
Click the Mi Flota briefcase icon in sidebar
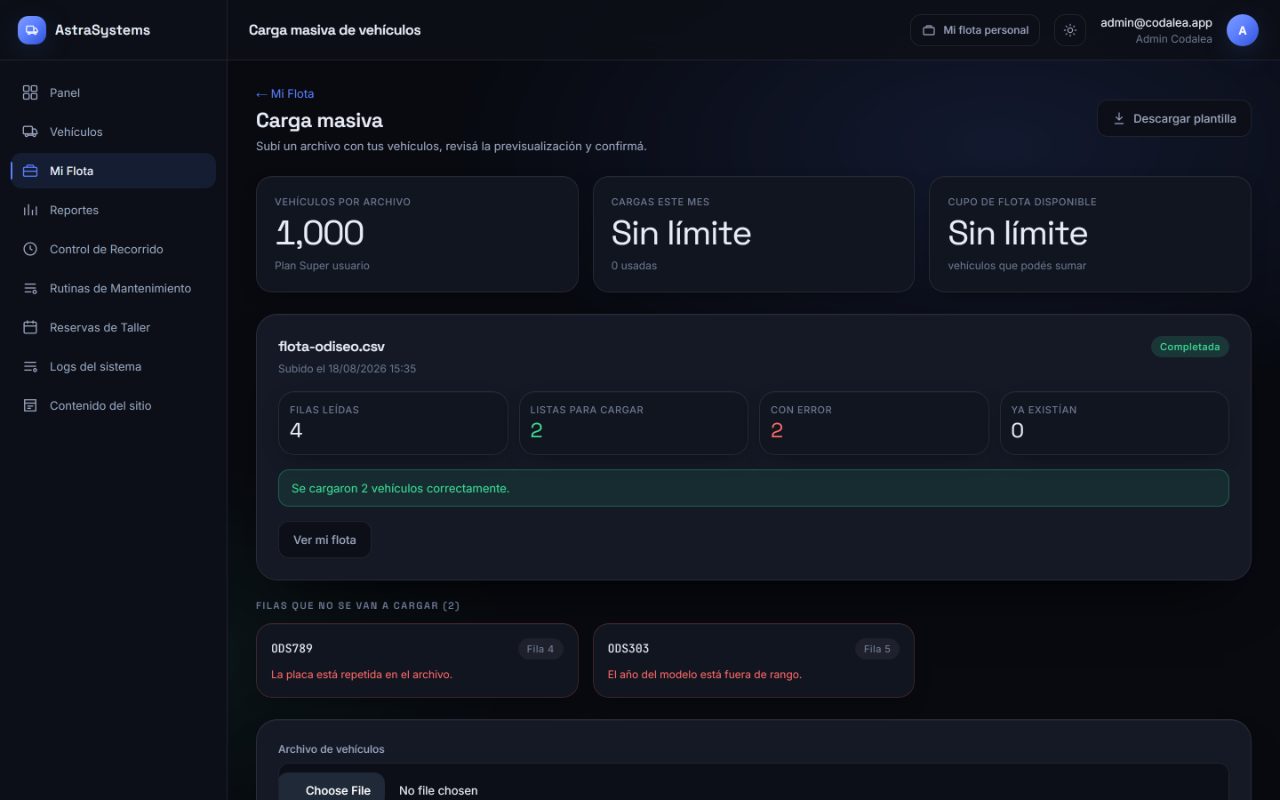click(x=30, y=171)
